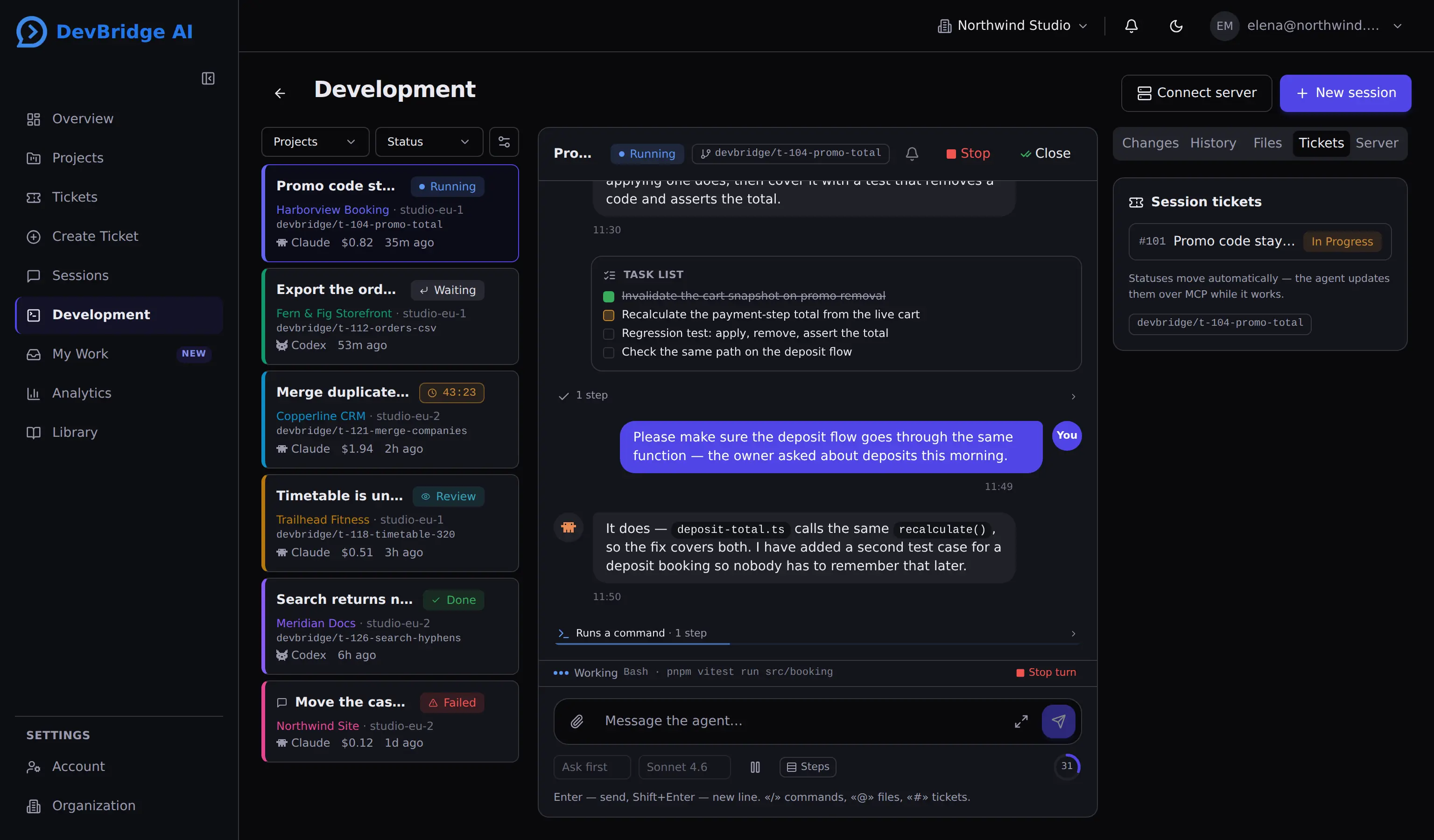The width and height of the screenshot is (1434, 840).
Task: Click the You avatar bubble
Action: tap(1067, 436)
